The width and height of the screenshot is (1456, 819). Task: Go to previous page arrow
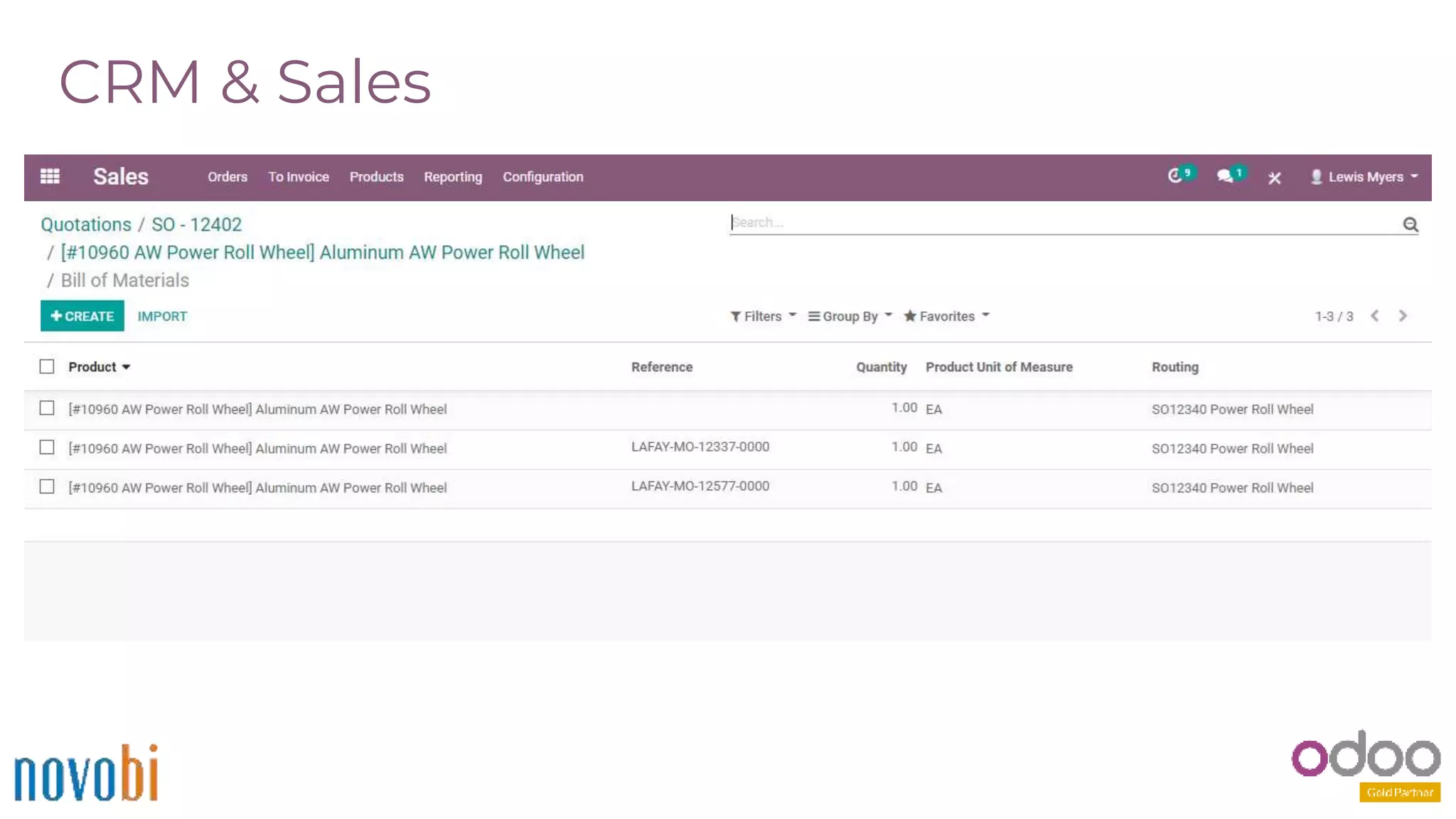[x=1375, y=316]
